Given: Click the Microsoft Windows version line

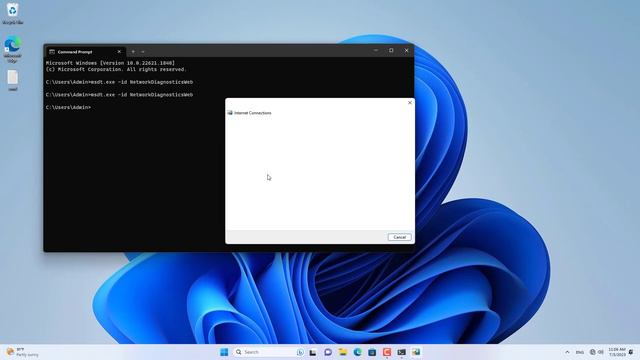Looking at the screenshot, I should coord(110,63).
